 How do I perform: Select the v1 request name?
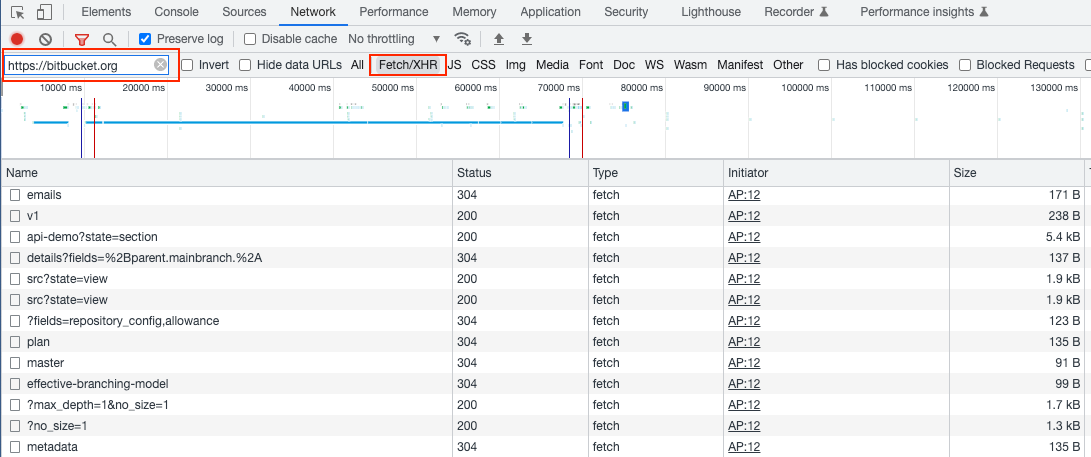(x=33, y=216)
